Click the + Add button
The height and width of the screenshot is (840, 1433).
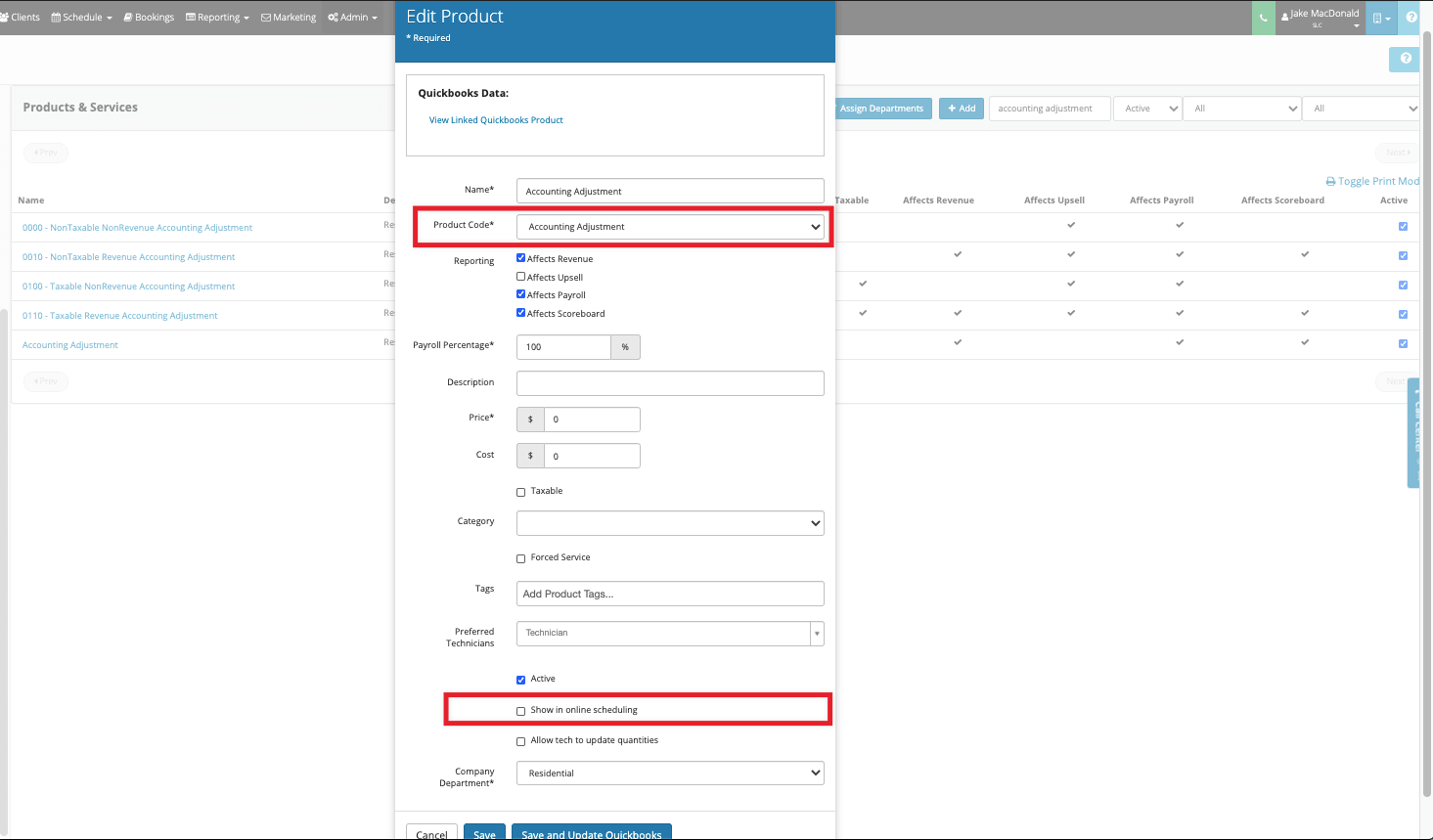coord(962,109)
